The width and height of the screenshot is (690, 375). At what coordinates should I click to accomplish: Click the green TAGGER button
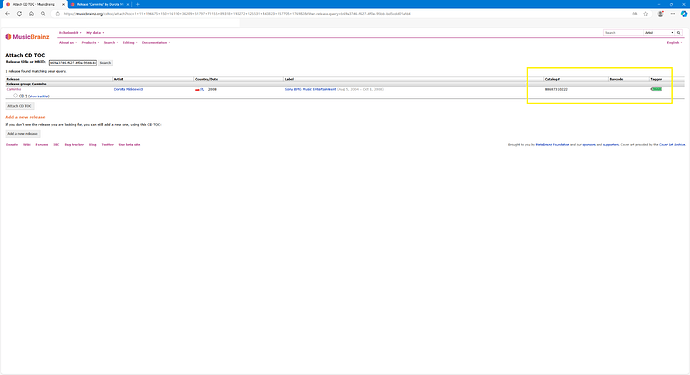(x=656, y=89)
